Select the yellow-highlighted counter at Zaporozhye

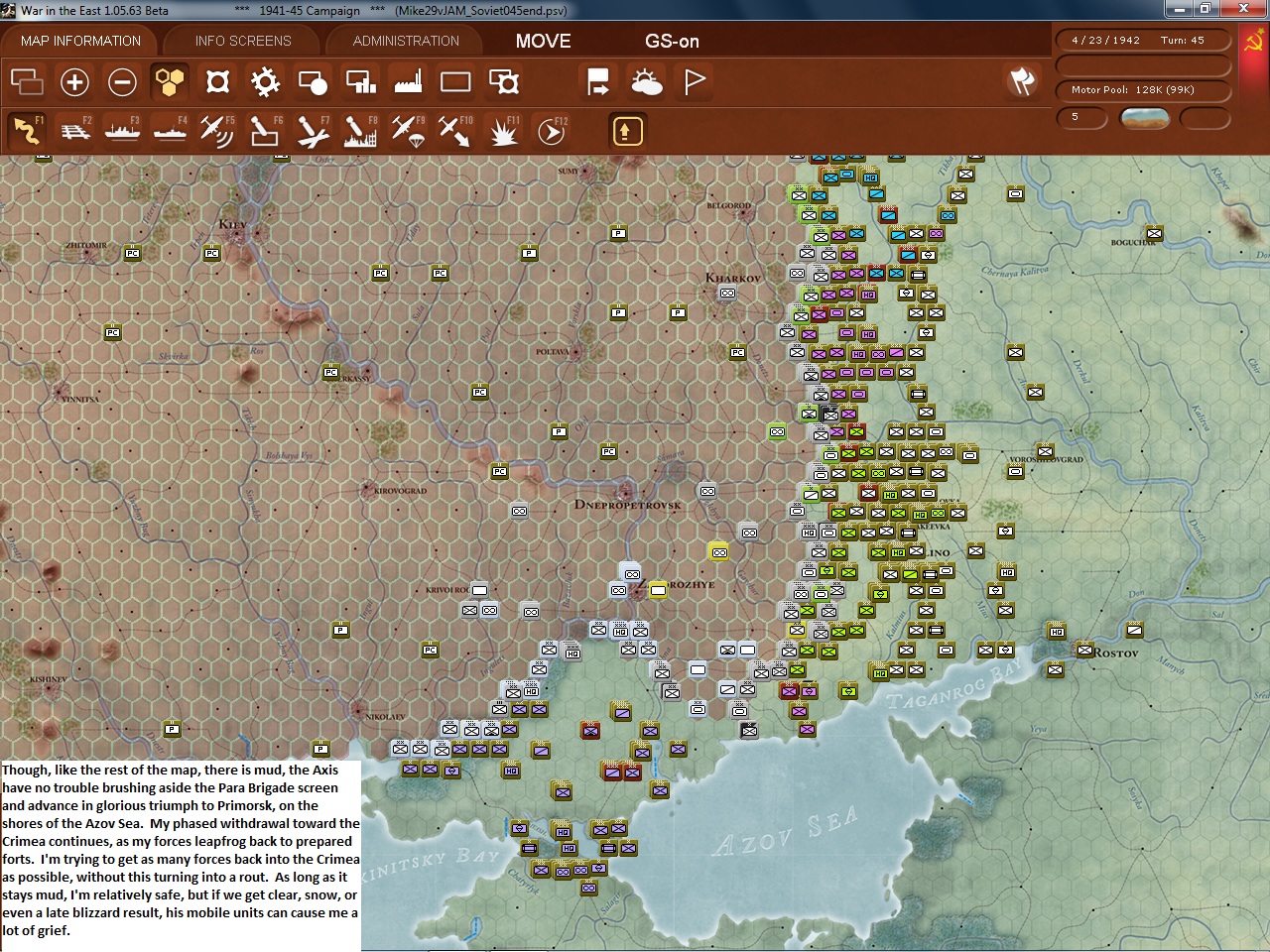tap(658, 590)
